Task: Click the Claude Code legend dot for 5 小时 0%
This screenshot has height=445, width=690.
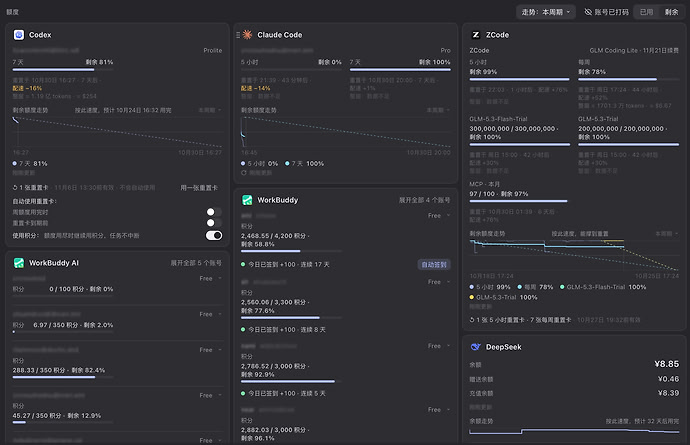Action: 243,164
